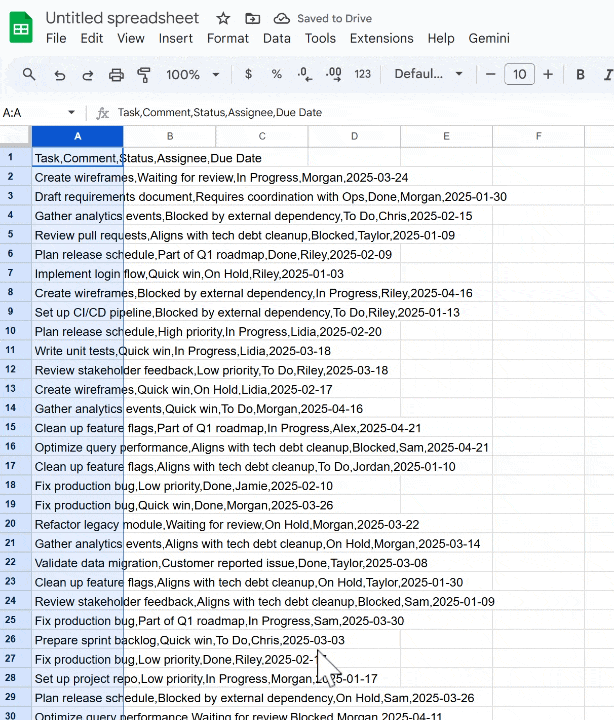Click the Saved to Drive status

[322, 19]
